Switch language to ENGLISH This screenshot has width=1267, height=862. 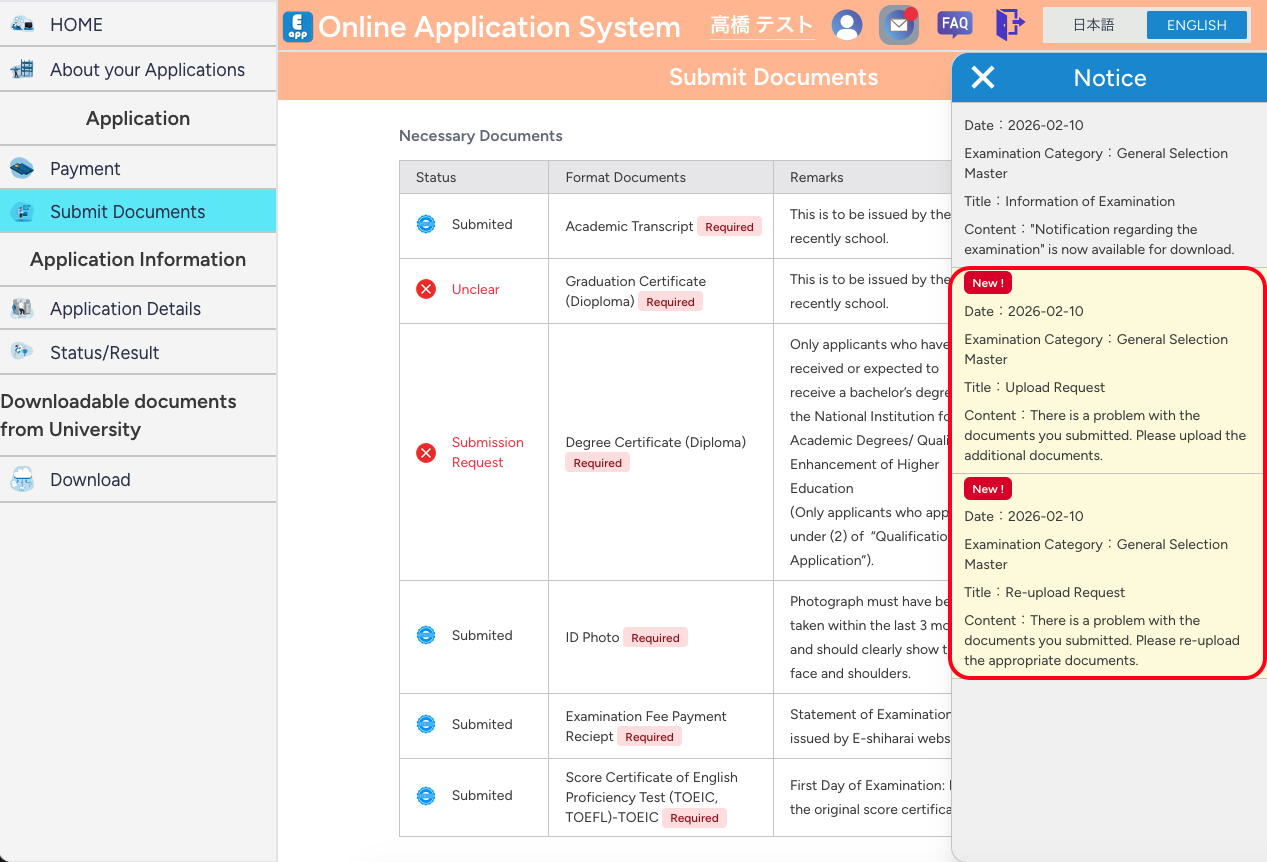point(1196,25)
